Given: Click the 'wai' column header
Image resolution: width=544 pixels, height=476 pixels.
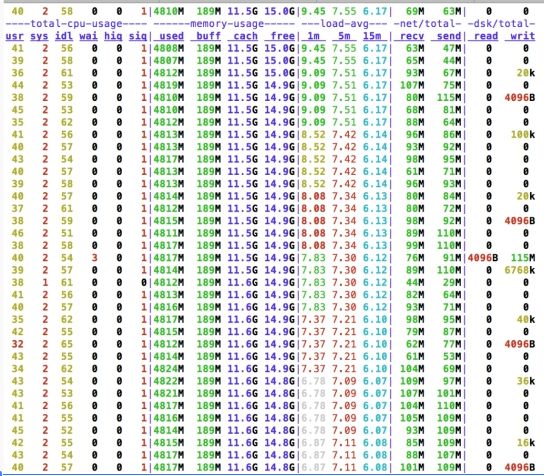Looking at the screenshot, I should [88, 36].
